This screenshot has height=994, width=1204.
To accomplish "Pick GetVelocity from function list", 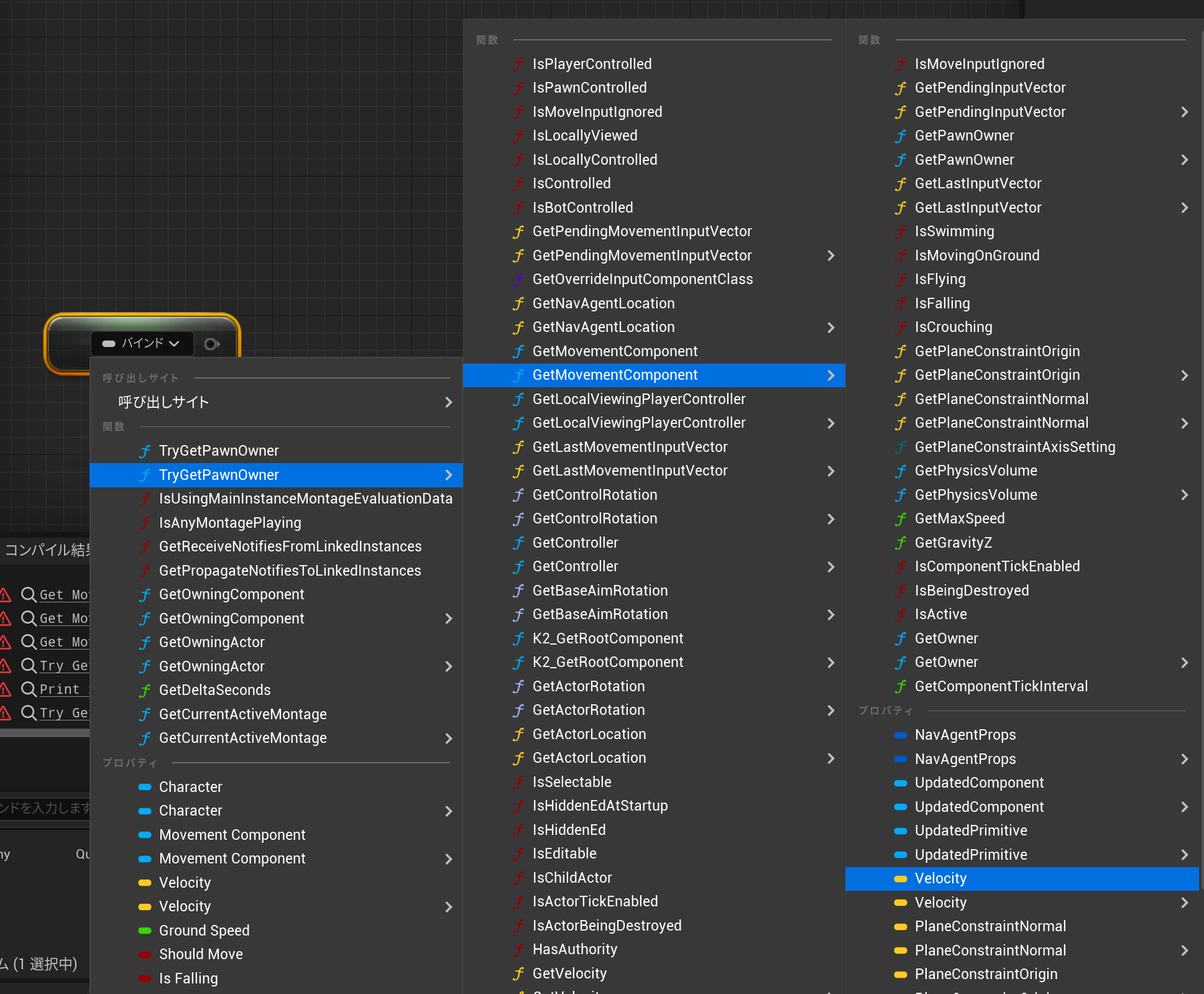I will pos(569,973).
